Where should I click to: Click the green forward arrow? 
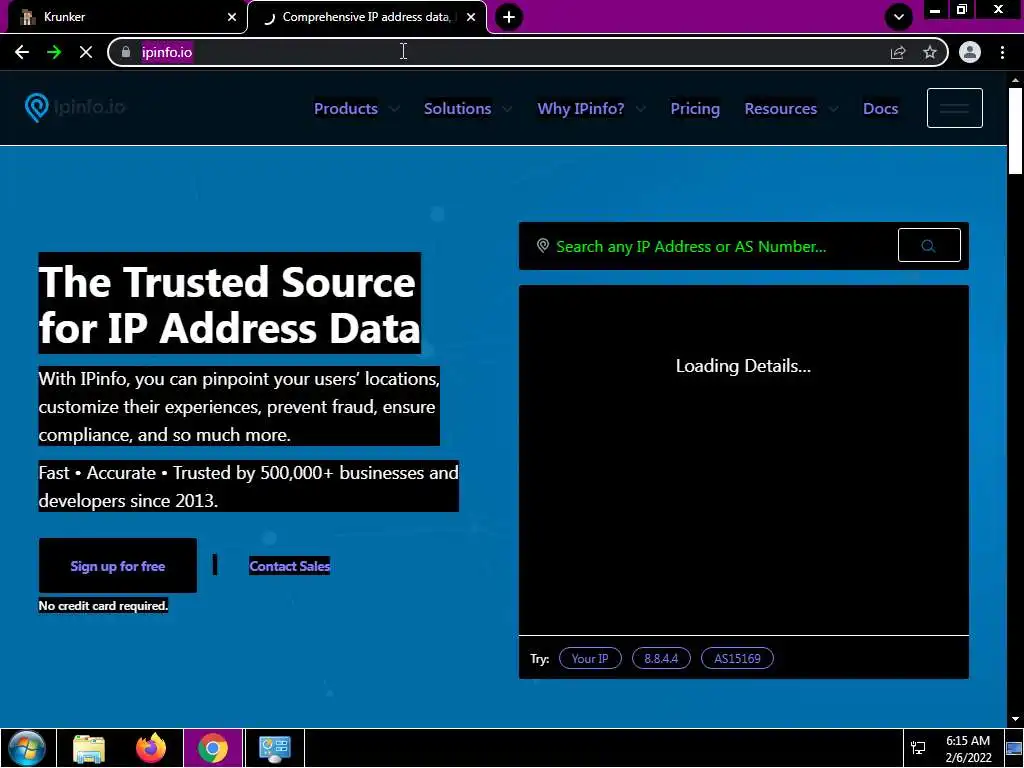[x=54, y=52]
